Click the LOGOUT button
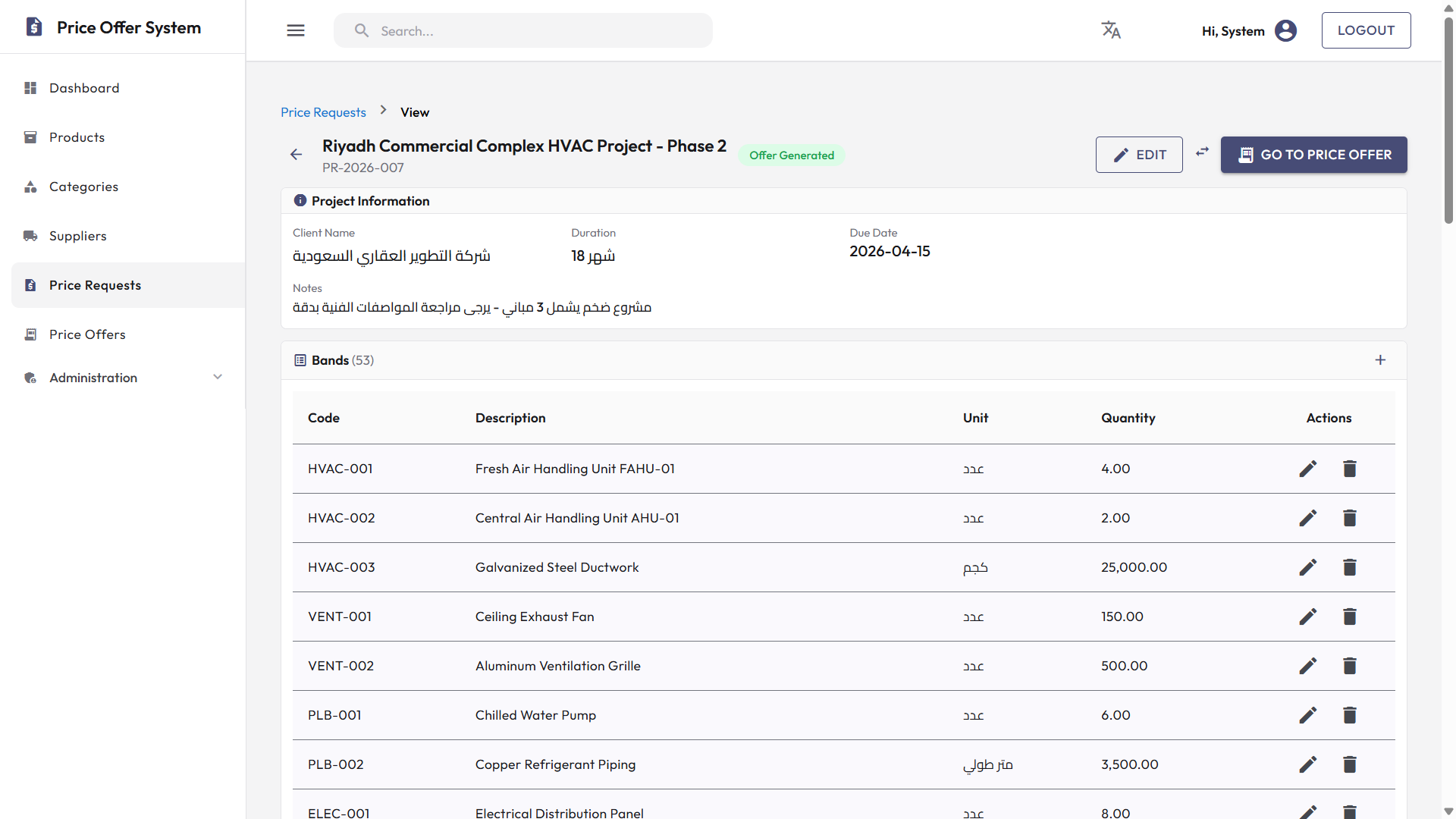Image resolution: width=1456 pixels, height=819 pixels. point(1366,30)
